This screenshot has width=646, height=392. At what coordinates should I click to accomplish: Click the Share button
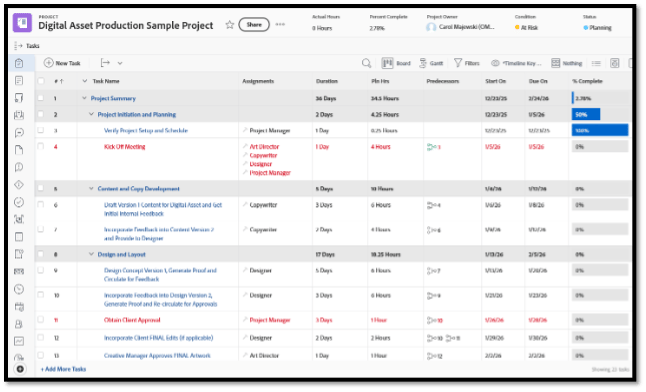tap(254, 24)
